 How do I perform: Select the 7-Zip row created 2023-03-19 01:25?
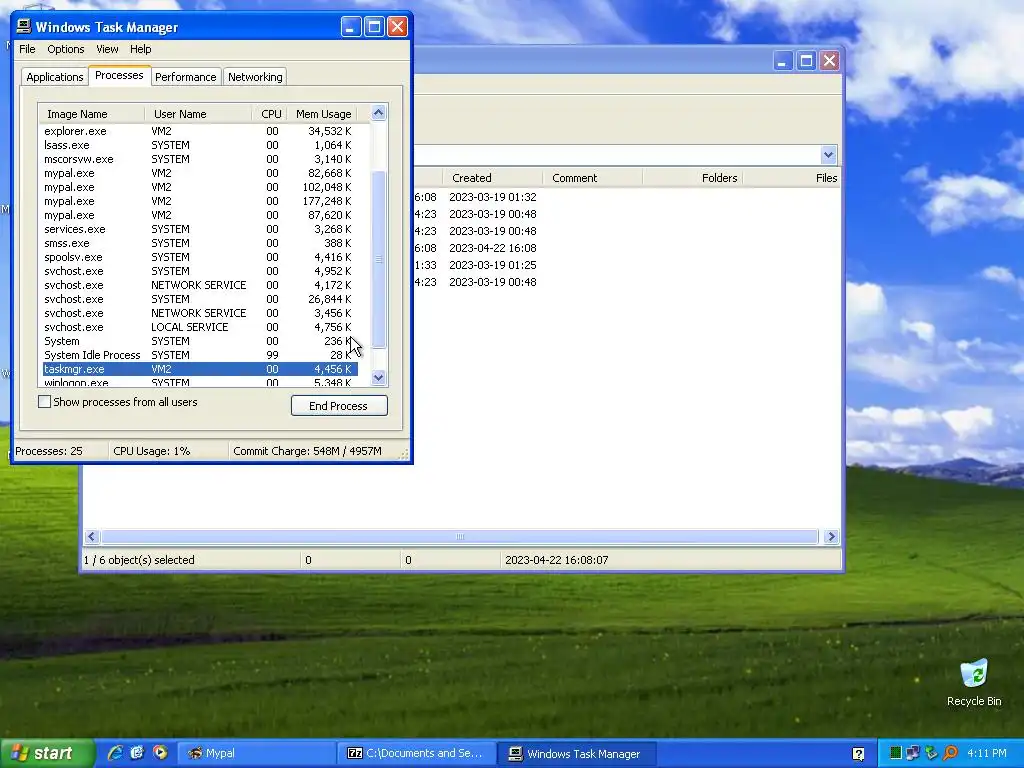(x=626, y=265)
